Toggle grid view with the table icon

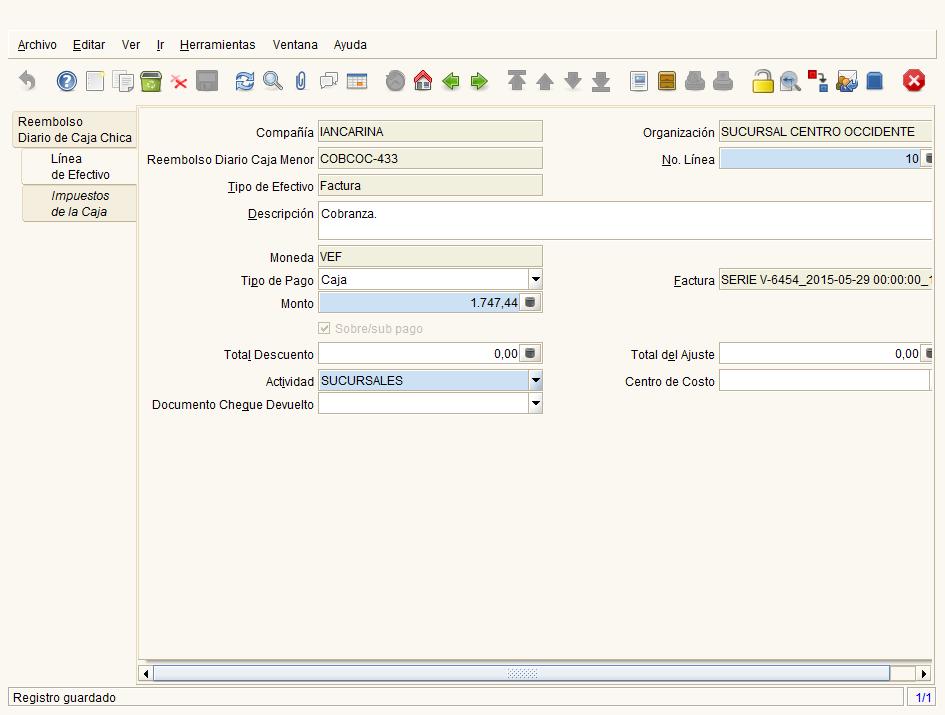[x=357, y=81]
